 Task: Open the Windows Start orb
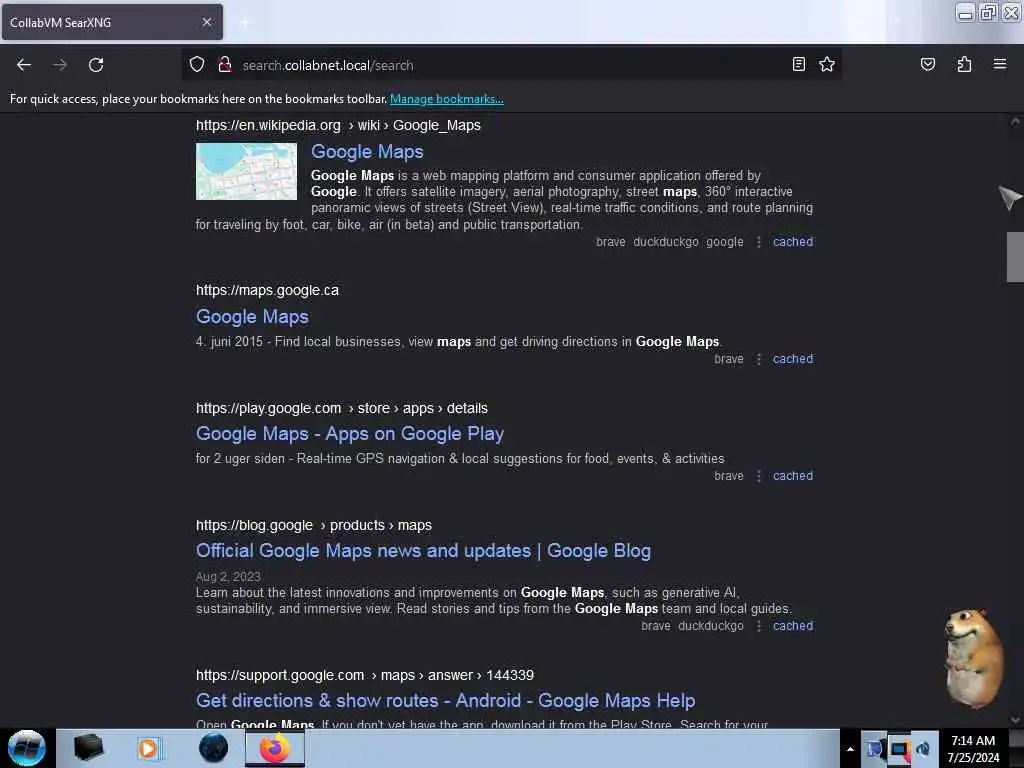tap(27, 748)
